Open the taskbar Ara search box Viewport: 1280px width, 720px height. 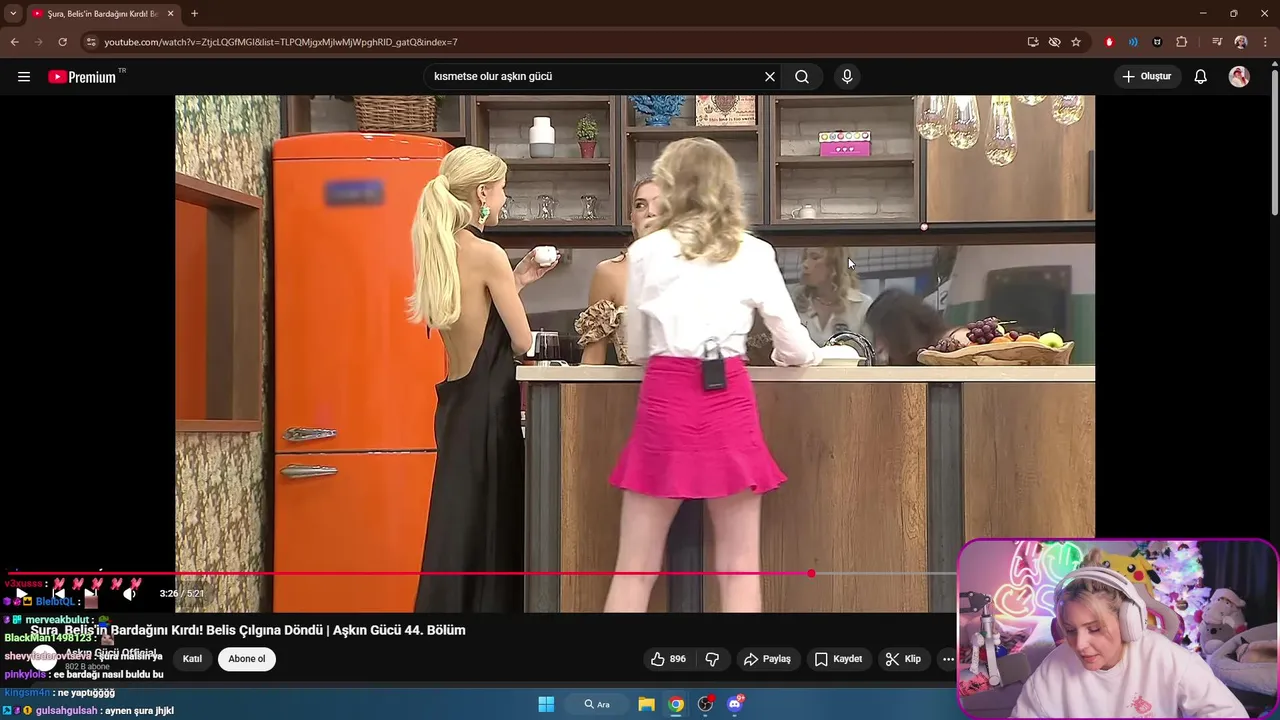pos(598,704)
